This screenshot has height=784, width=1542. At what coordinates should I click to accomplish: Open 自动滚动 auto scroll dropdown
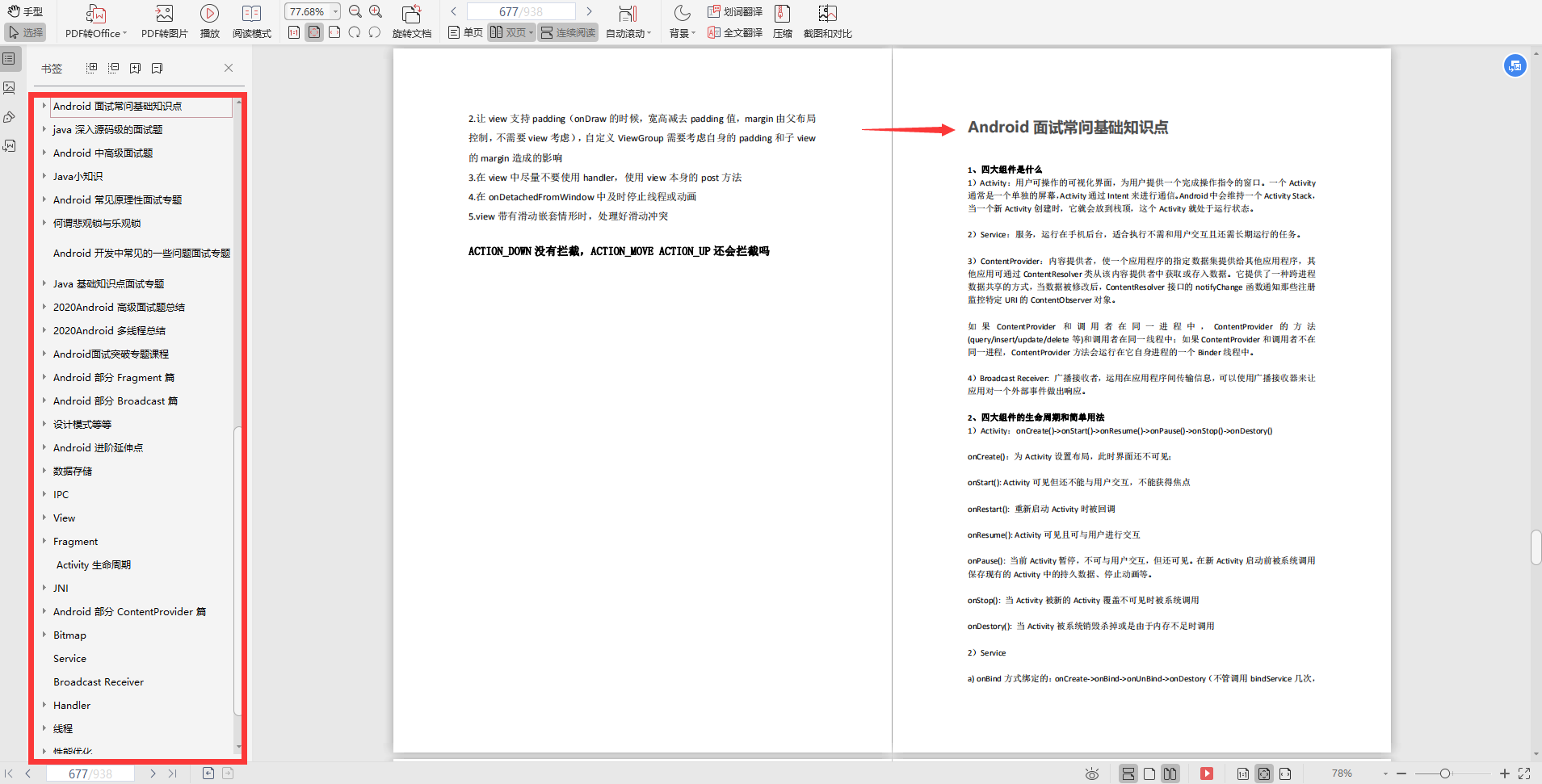[628, 22]
